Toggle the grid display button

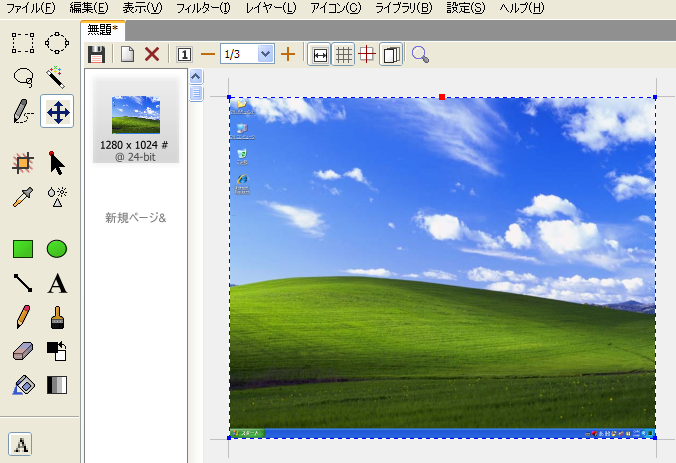[x=343, y=55]
